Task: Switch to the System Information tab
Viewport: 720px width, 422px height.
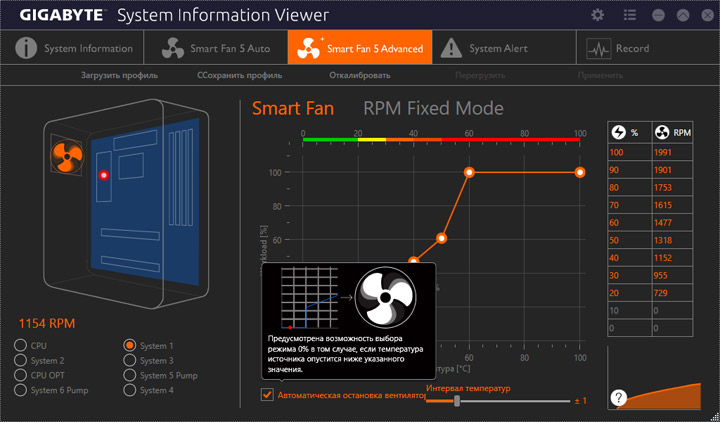Action: tap(72, 48)
